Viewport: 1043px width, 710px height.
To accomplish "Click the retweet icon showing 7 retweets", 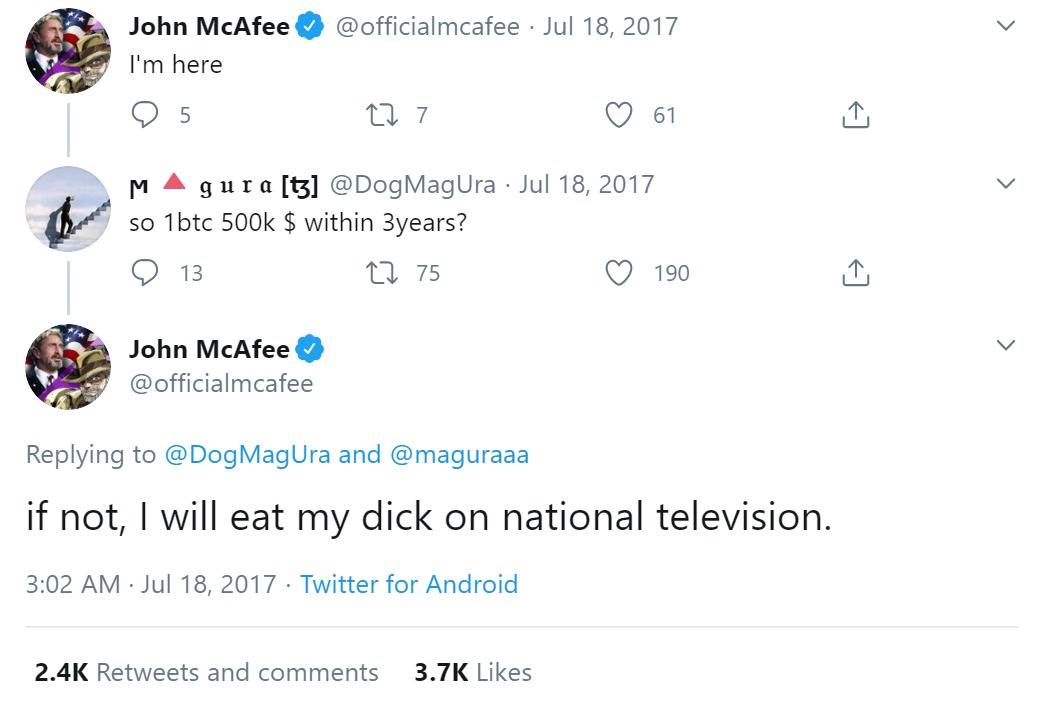I will coord(382,114).
